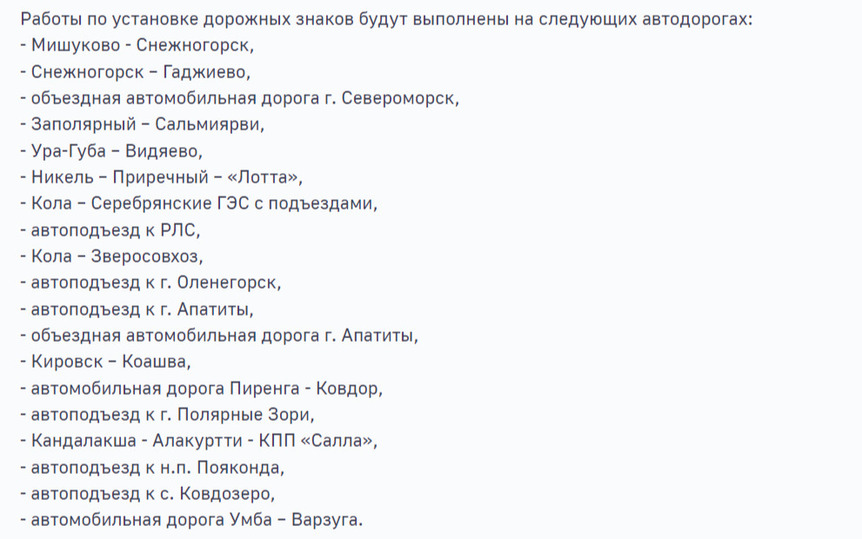Click the heading line about road sign installation

pyautogui.click(x=386, y=19)
